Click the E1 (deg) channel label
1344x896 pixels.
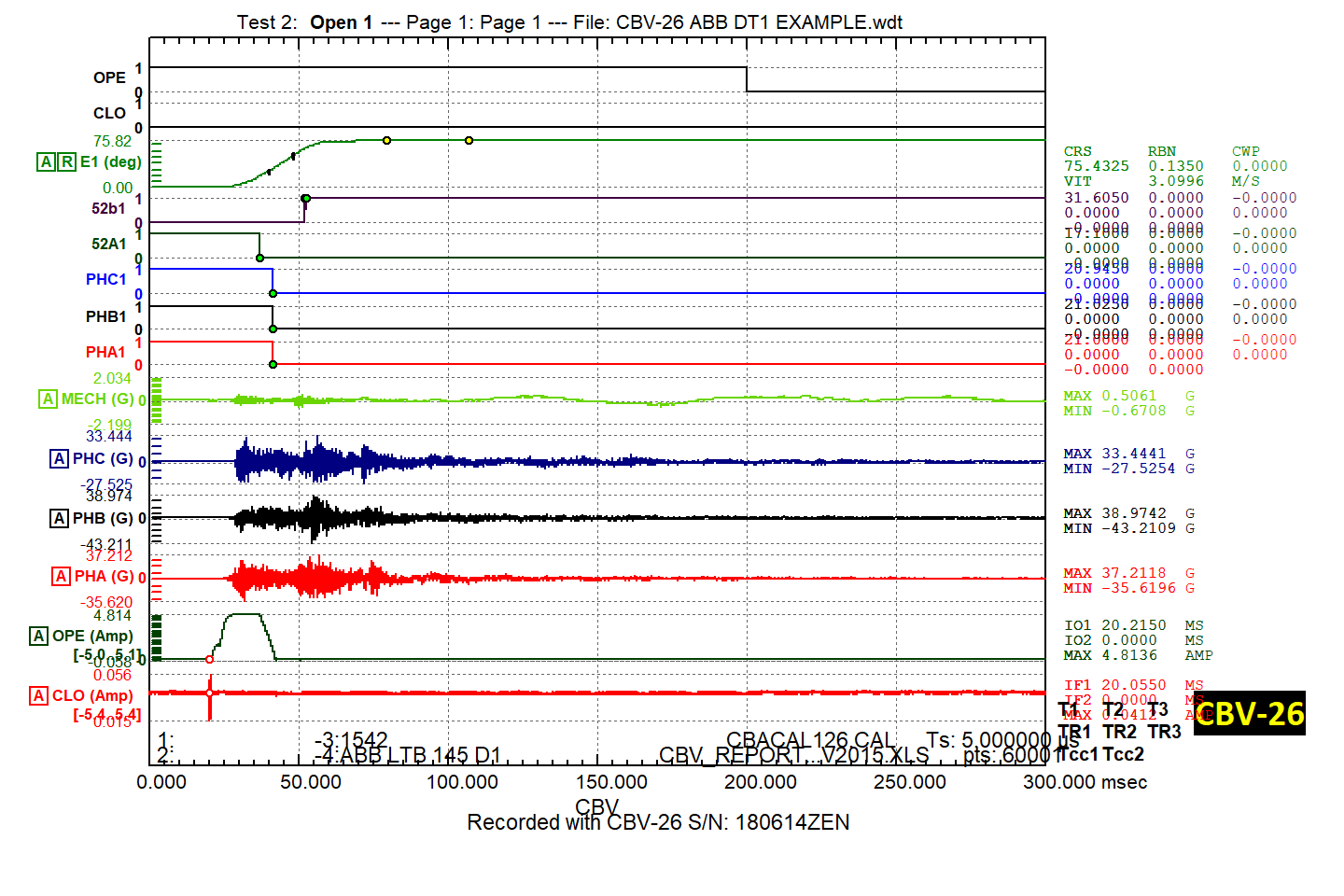[111, 162]
